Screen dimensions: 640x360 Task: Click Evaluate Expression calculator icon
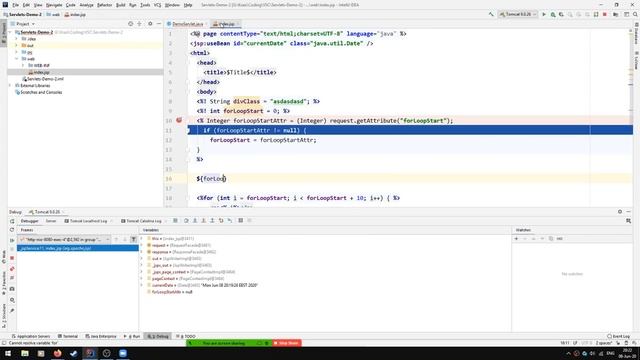point(240,221)
